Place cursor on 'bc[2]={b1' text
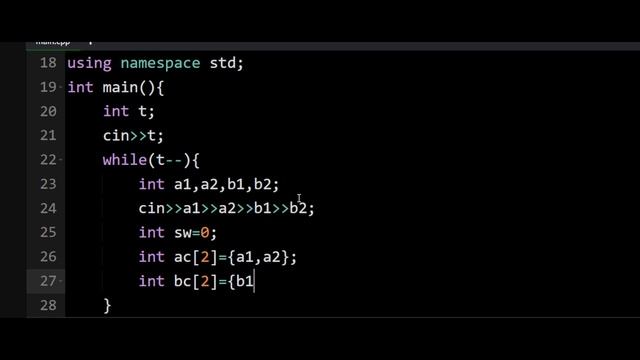This screenshot has width=640, height=360. pyautogui.click(x=213, y=281)
